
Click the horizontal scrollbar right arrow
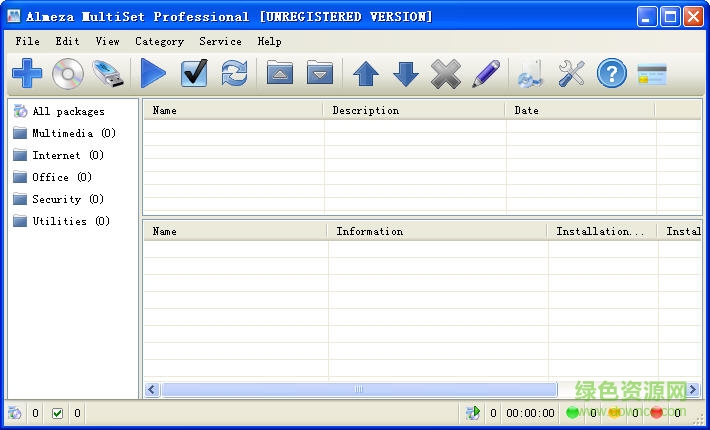click(x=566, y=389)
